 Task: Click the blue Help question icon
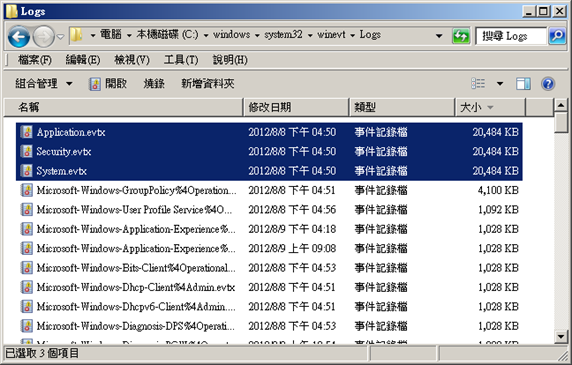pos(548,84)
